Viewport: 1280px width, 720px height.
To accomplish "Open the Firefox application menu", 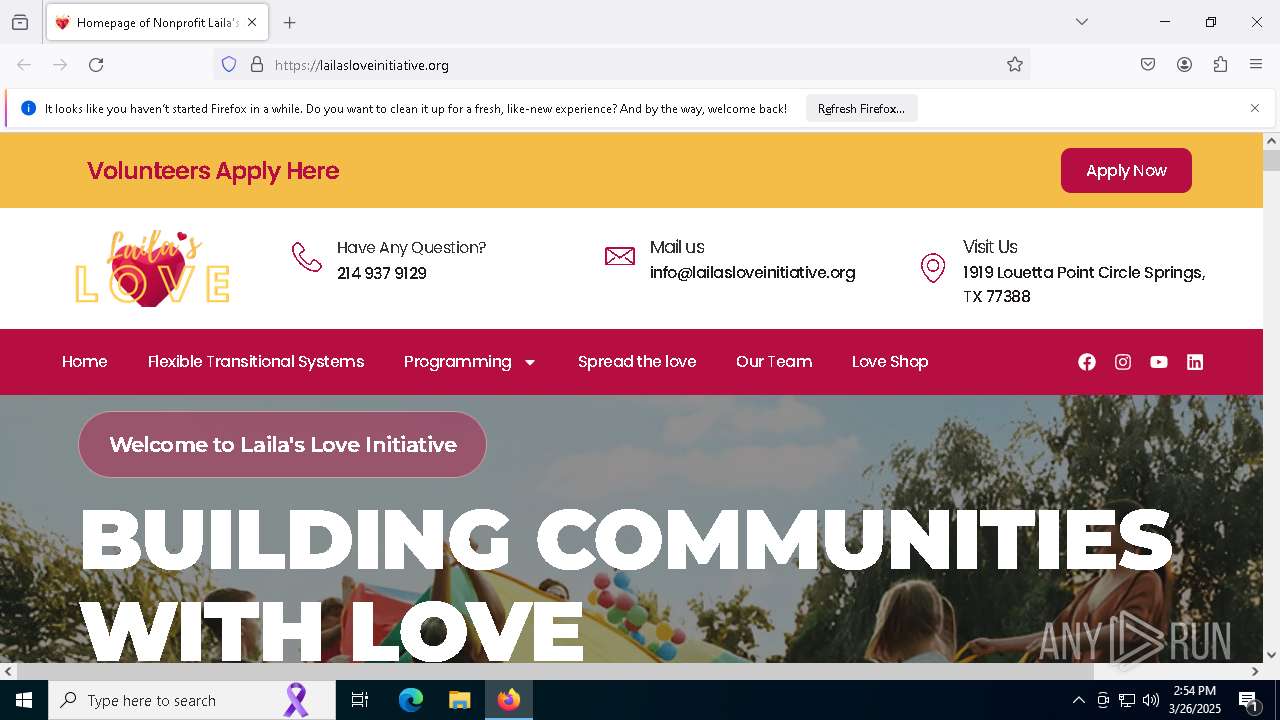I will 1256,65.
